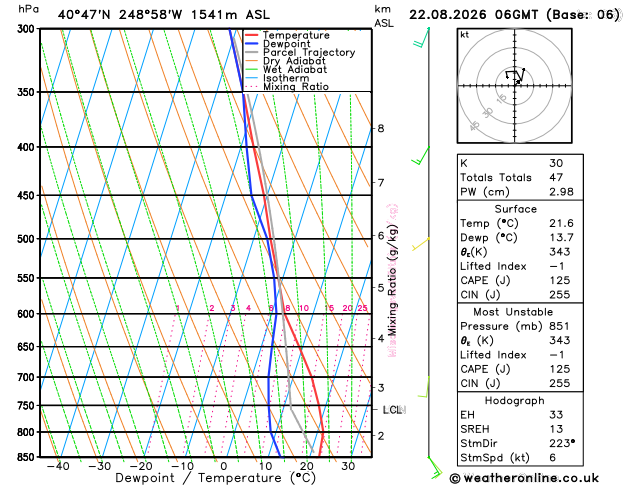Click the surface Temp value 21.6
The height and width of the screenshot is (486, 629).
point(561,223)
